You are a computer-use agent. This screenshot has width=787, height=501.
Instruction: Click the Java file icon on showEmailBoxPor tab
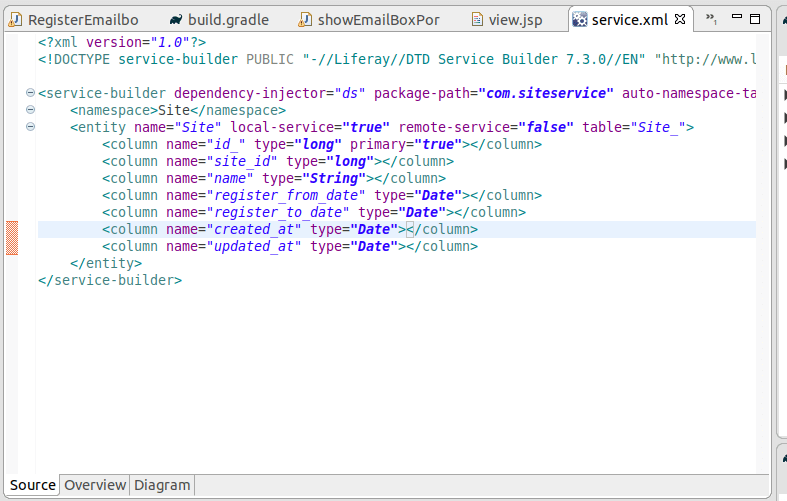click(x=305, y=20)
